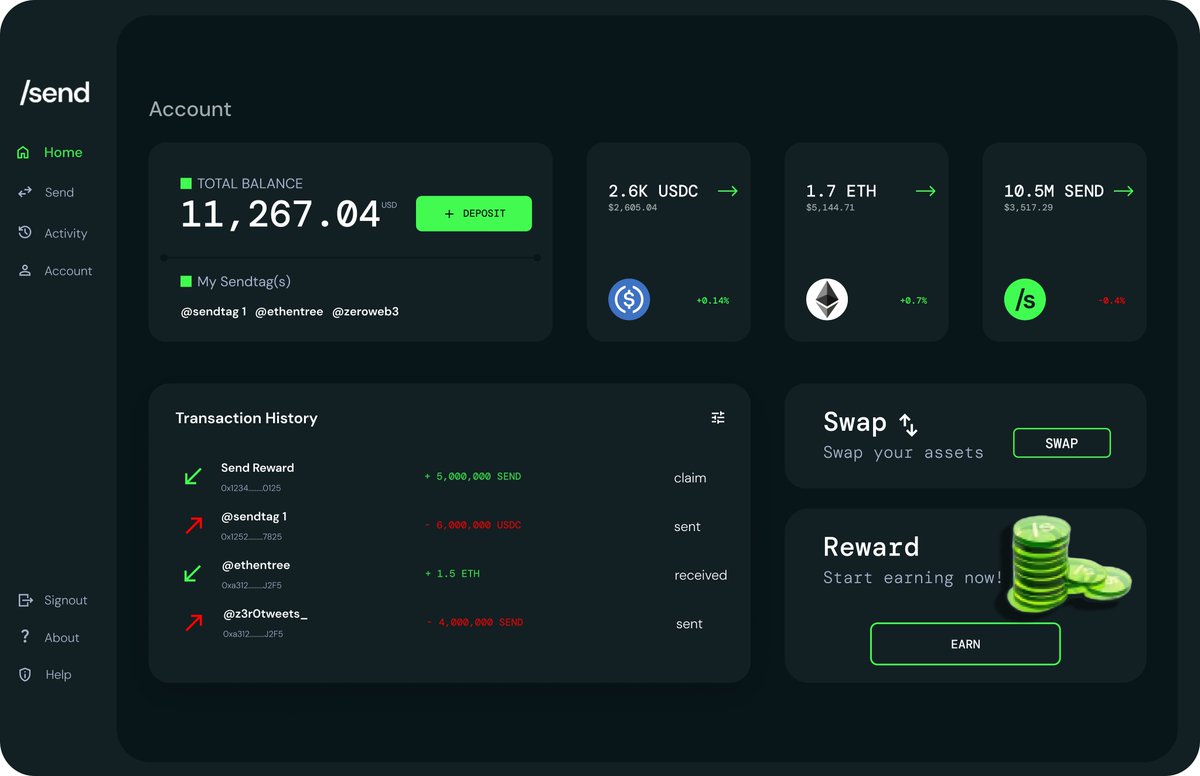Click @sendtag 1 transaction name in history

(x=254, y=517)
